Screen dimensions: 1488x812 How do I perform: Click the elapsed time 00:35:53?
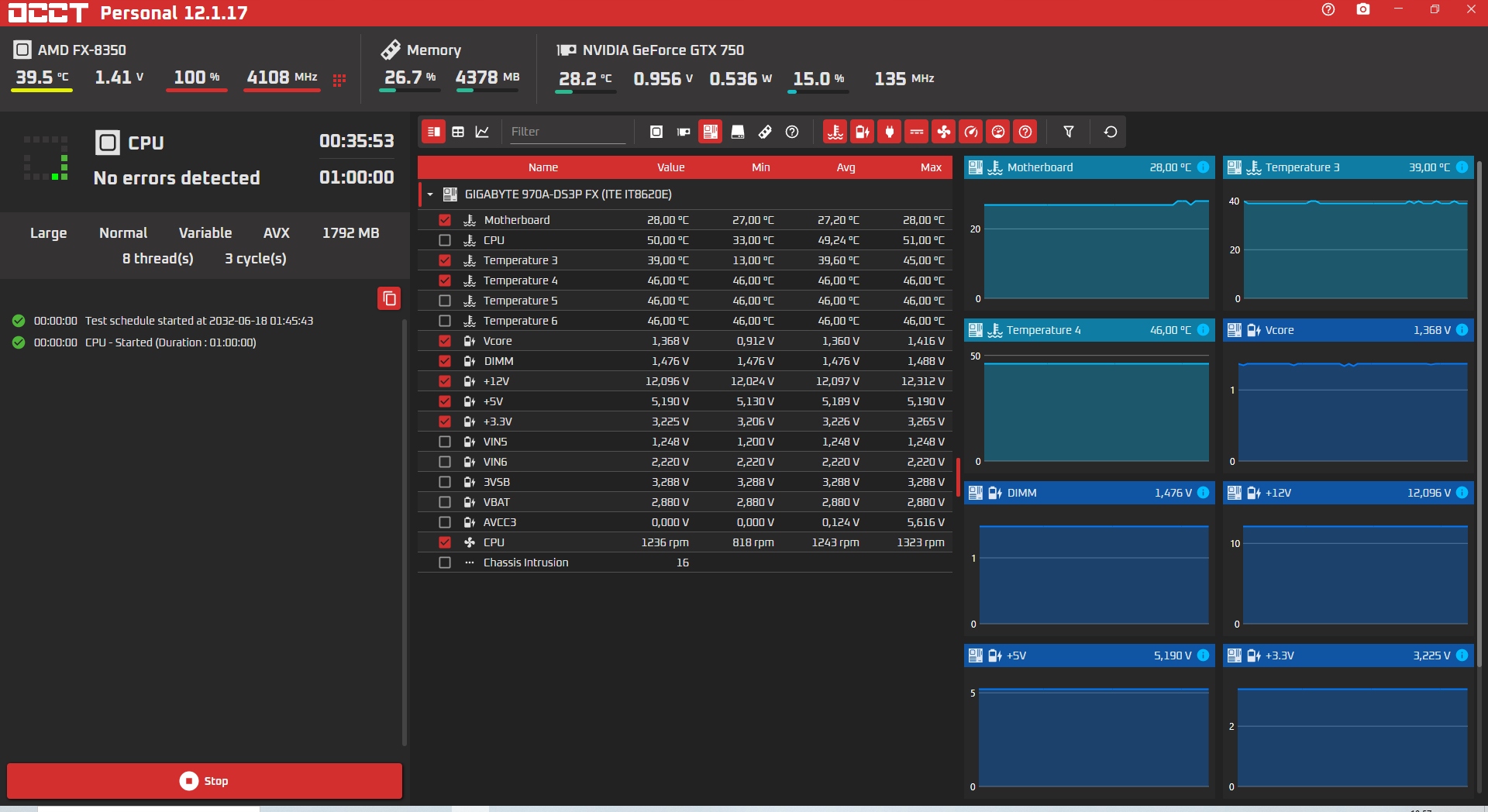coord(356,141)
